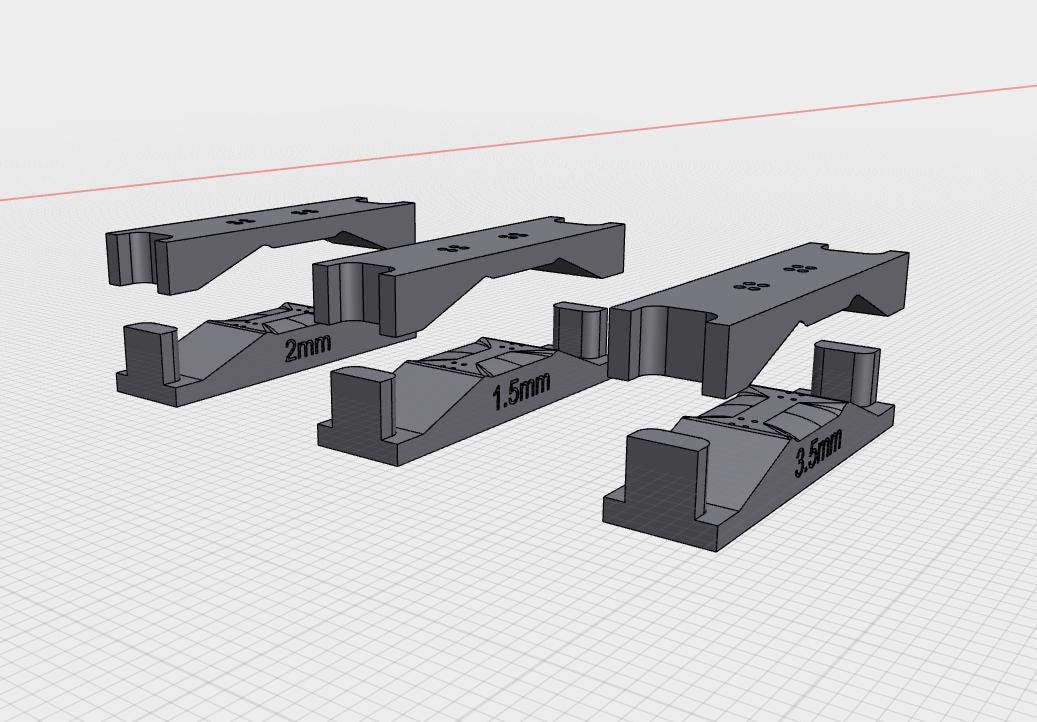Click the front upright post of 2mm base

151,352
